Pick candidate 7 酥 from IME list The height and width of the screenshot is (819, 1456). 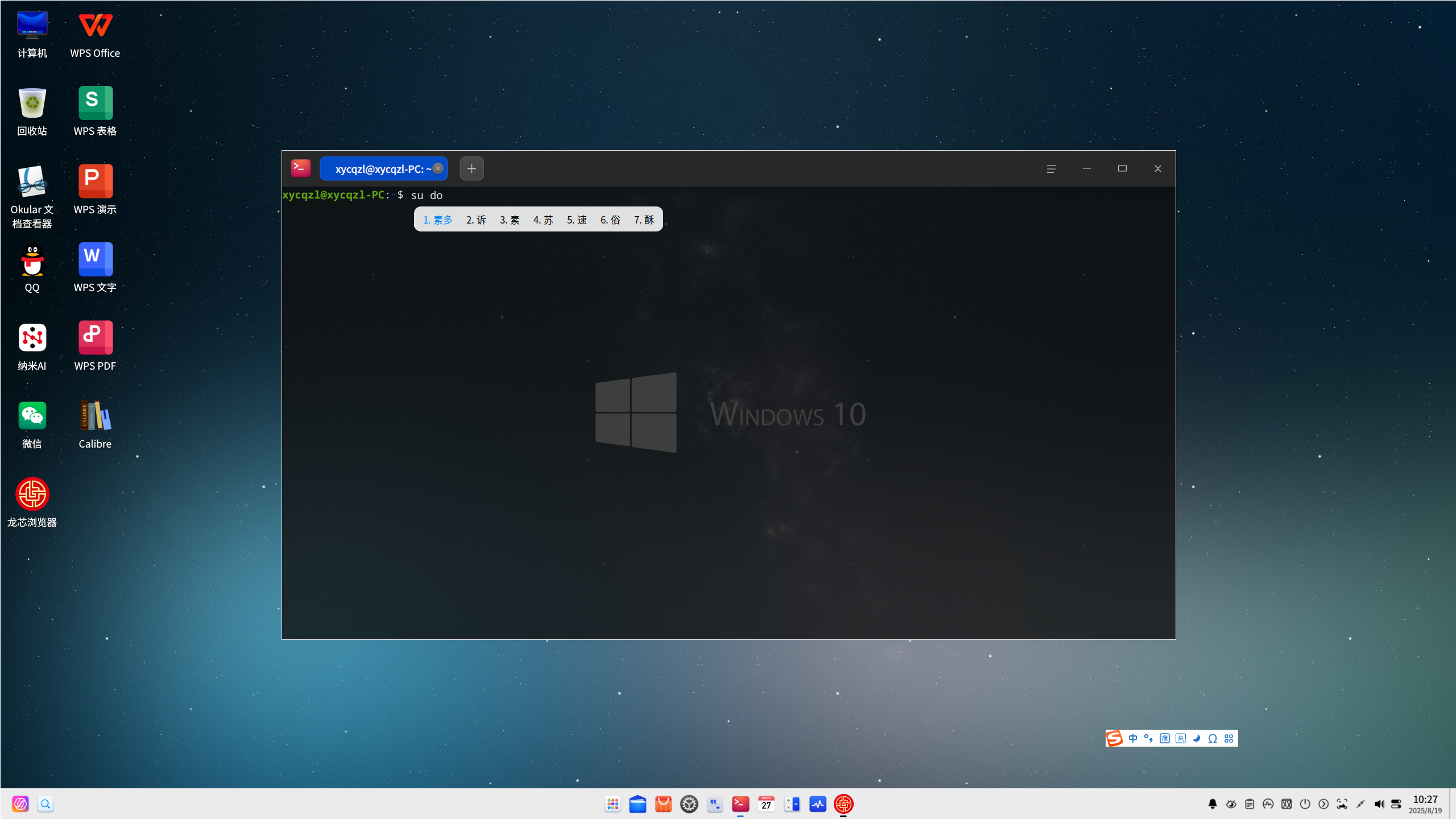coord(644,220)
